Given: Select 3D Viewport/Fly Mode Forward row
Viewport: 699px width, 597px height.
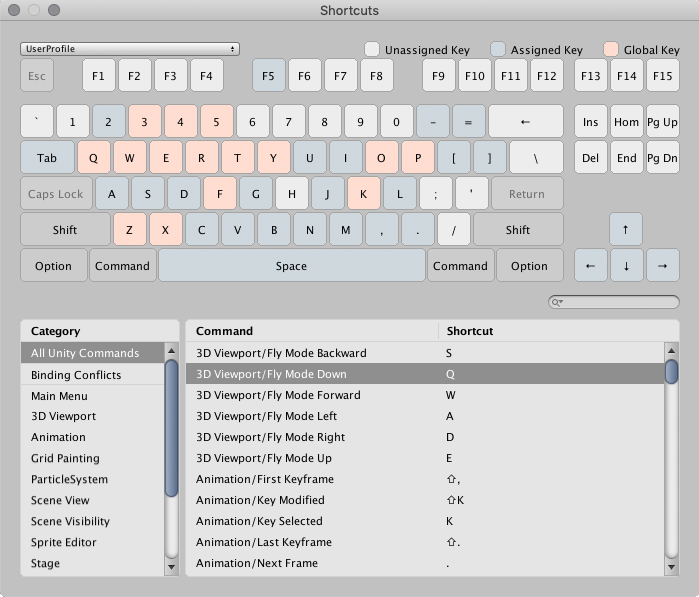Looking at the screenshot, I should click(x=425, y=395).
